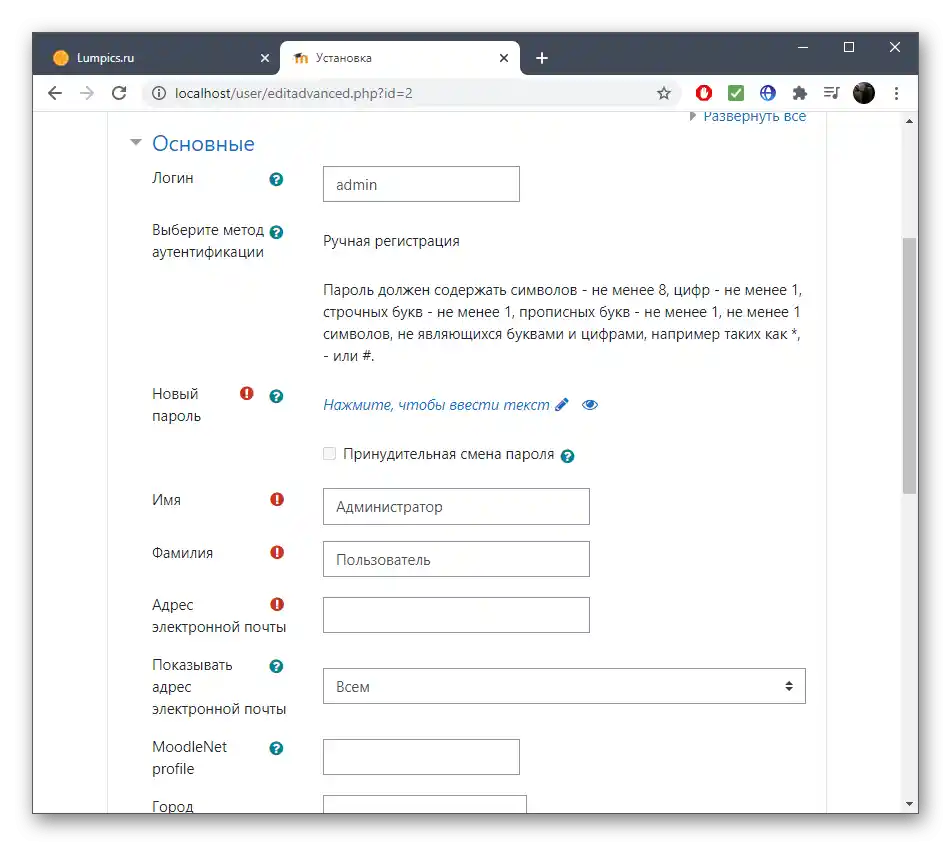The image size is (951, 846).
Task: Reveal password with the eye icon
Action: 590,405
